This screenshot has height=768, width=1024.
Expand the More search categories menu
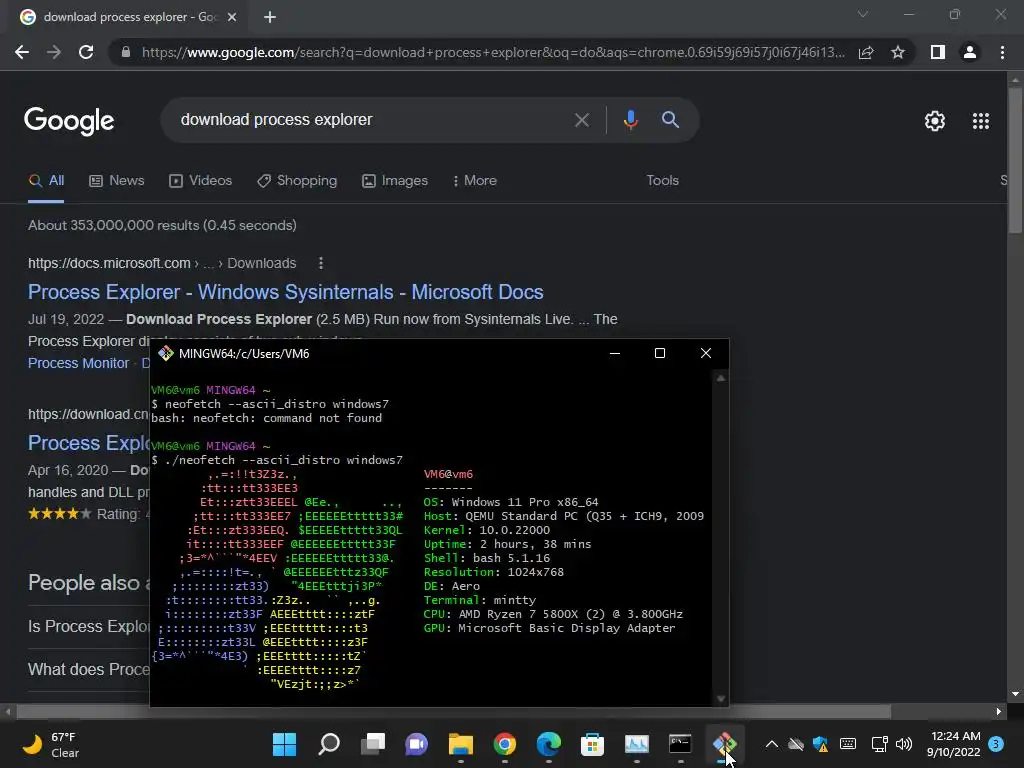click(475, 180)
